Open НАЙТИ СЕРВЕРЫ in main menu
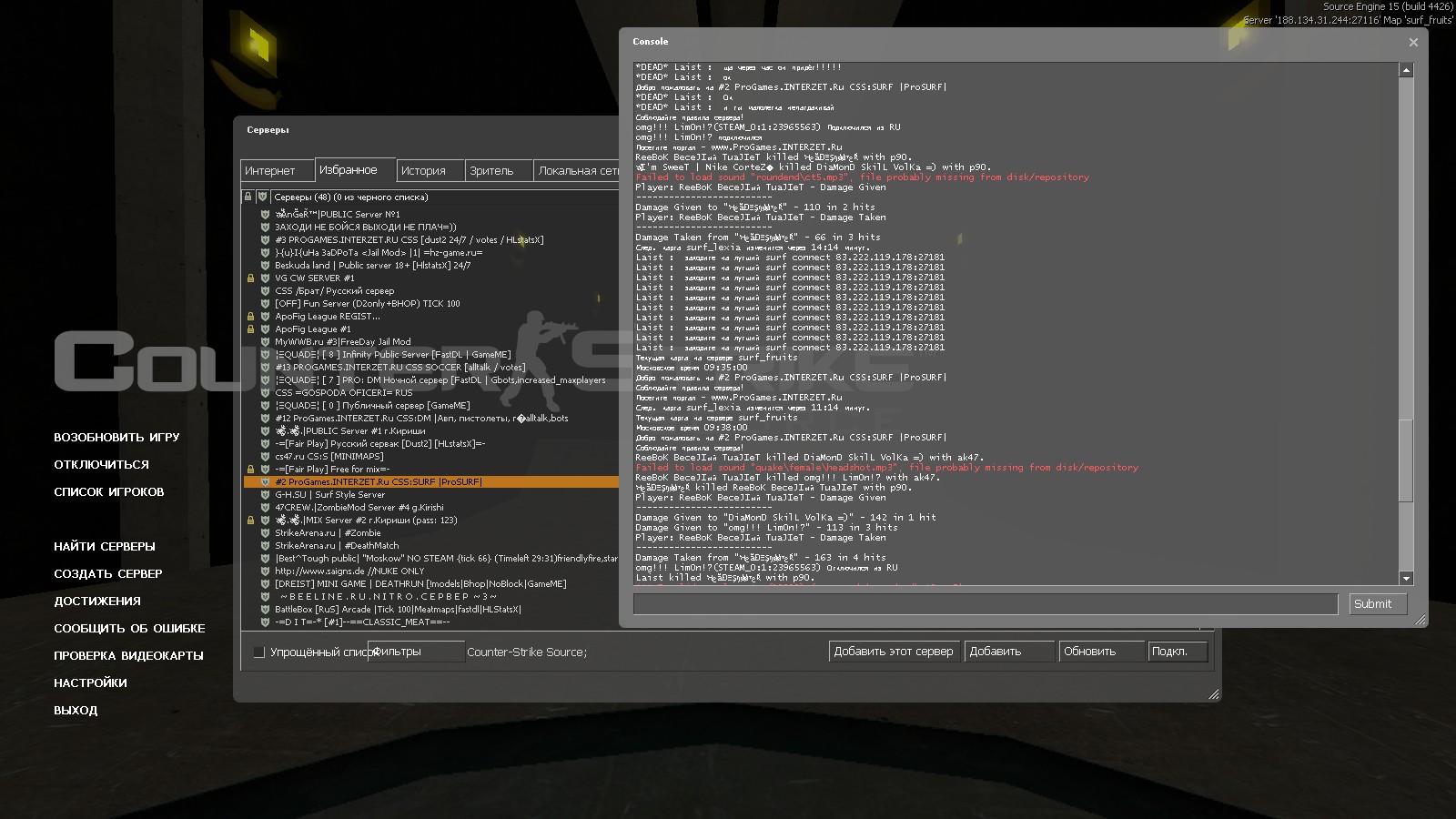 (105, 547)
